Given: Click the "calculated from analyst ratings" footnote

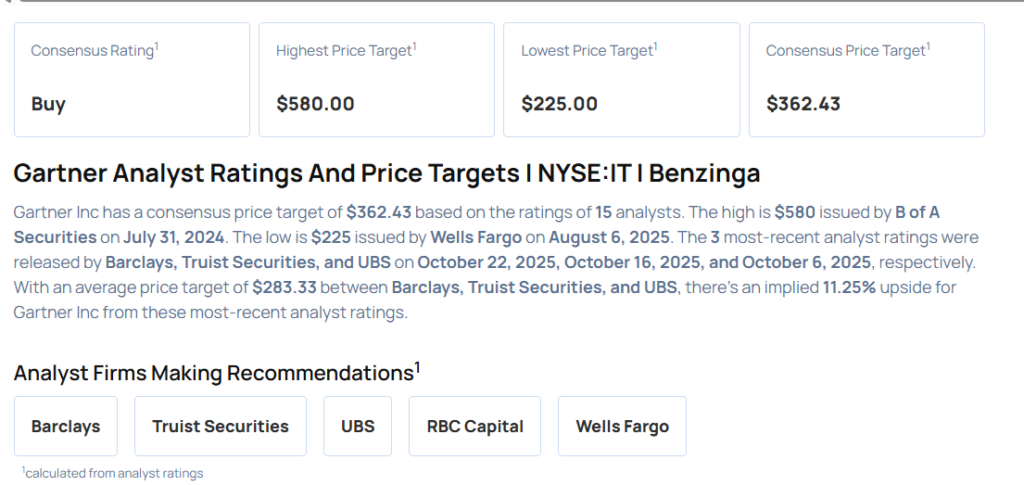Looking at the screenshot, I should [x=113, y=473].
